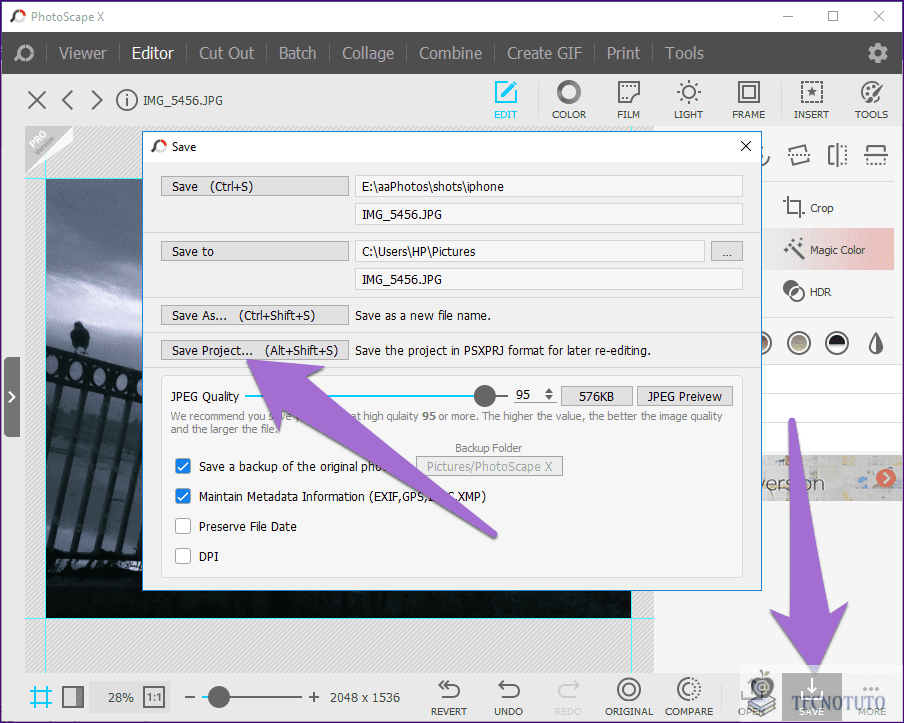Apply the HDR effect
Viewport: 904px width, 723px height.
pyautogui.click(x=807, y=292)
